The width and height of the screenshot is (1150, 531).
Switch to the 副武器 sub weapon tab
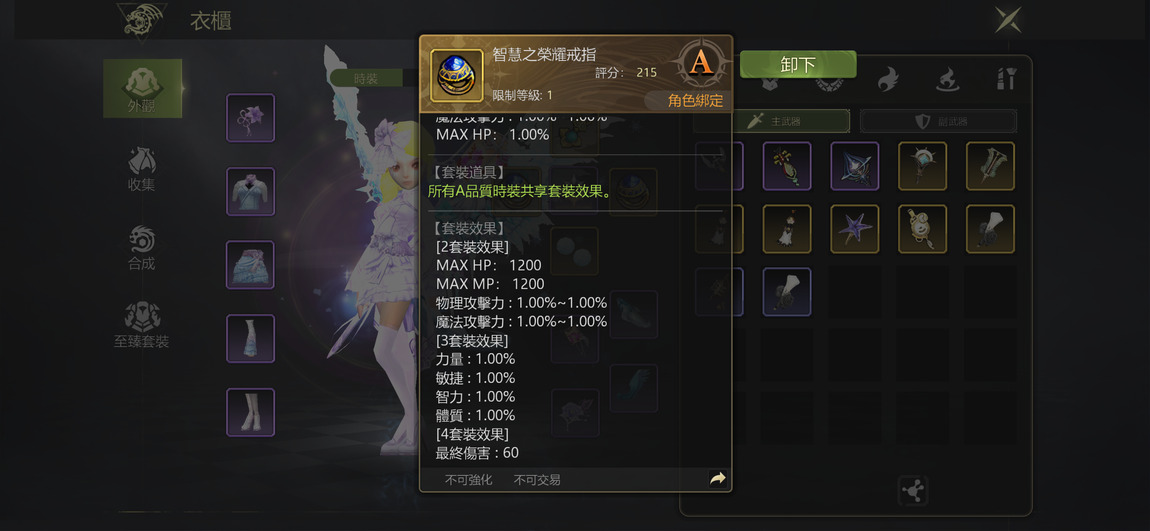pyautogui.click(x=939, y=121)
